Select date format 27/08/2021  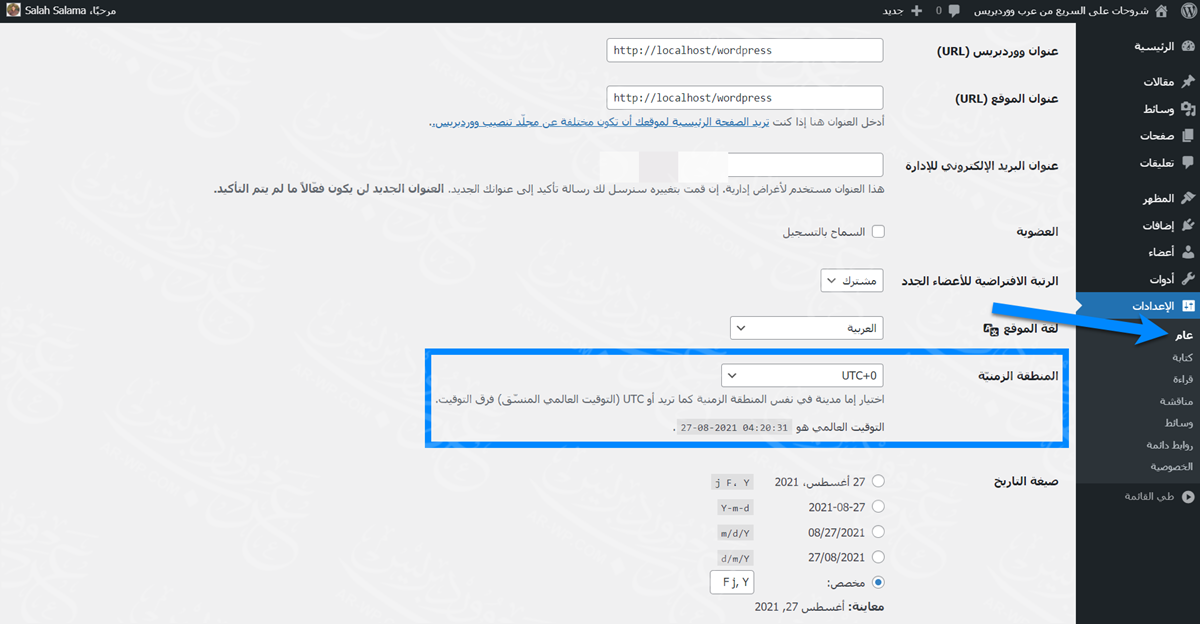(878, 557)
